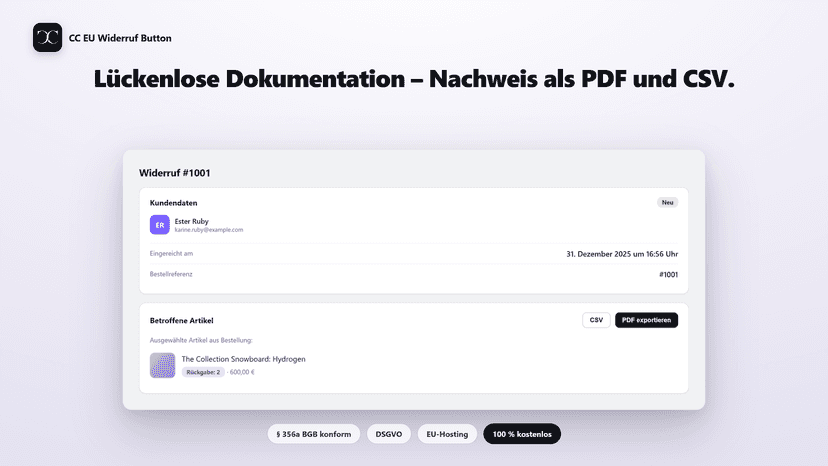Click The Collection Snowboard: Hydrogen name
The height and width of the screenshot is (466, 828).
[243, 359]
